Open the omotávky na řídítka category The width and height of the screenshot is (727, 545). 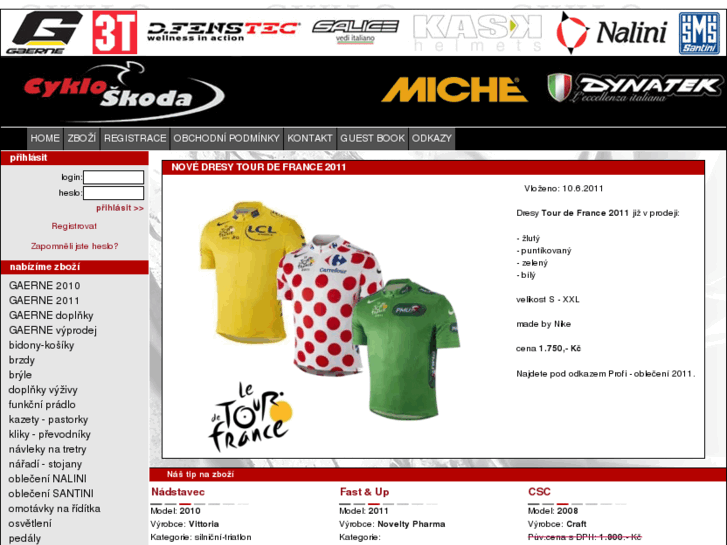tap(54, 508)
